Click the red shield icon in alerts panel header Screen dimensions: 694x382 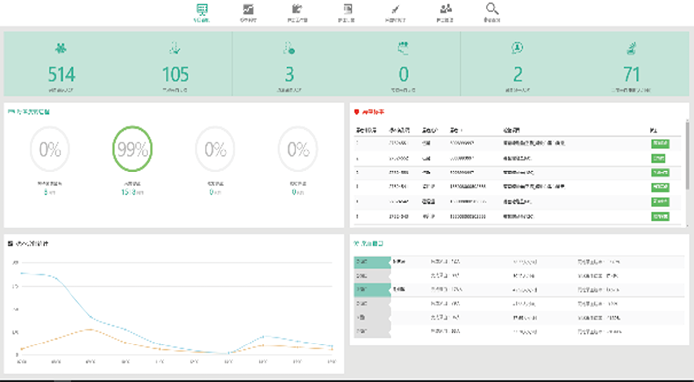click(356, 112)
